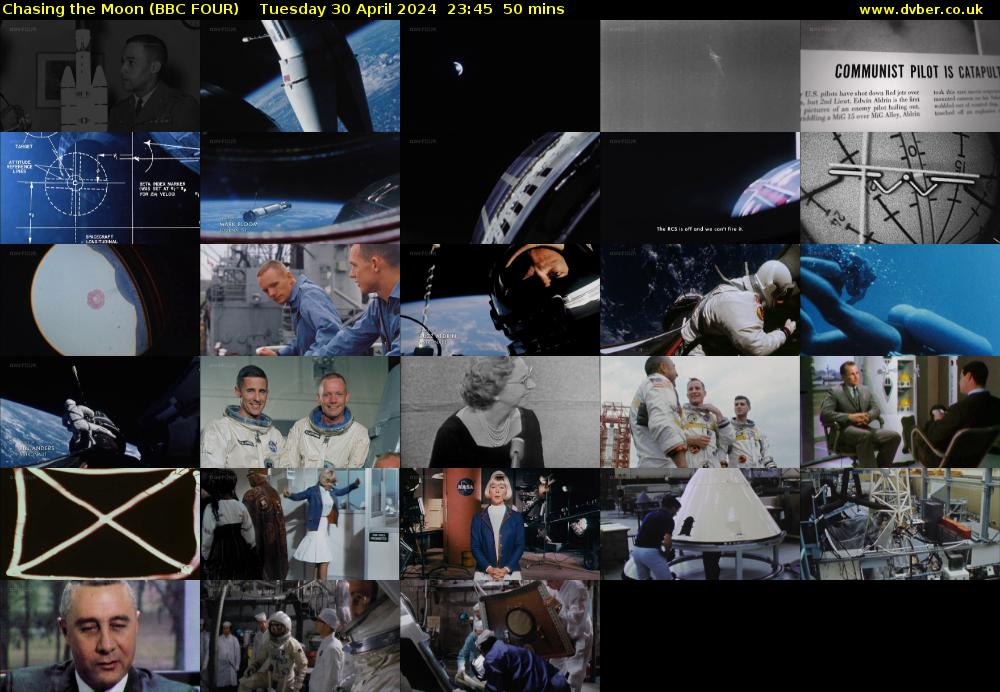The width and height of the screenshot is (1000, 692).
Task: Open the laboratory scaffold equipment thumbnail
Action: tap(900, 524)
